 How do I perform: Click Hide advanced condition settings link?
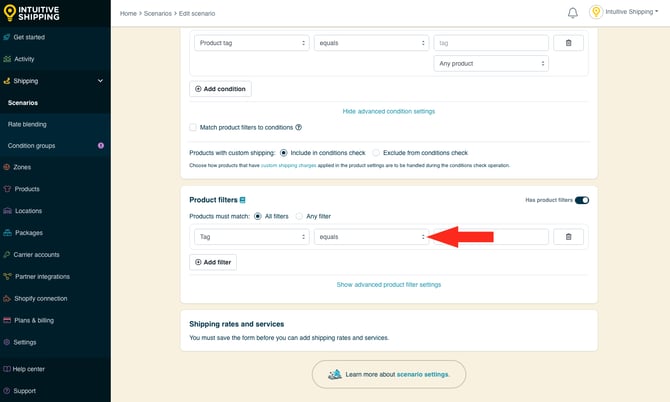(388, 111)
